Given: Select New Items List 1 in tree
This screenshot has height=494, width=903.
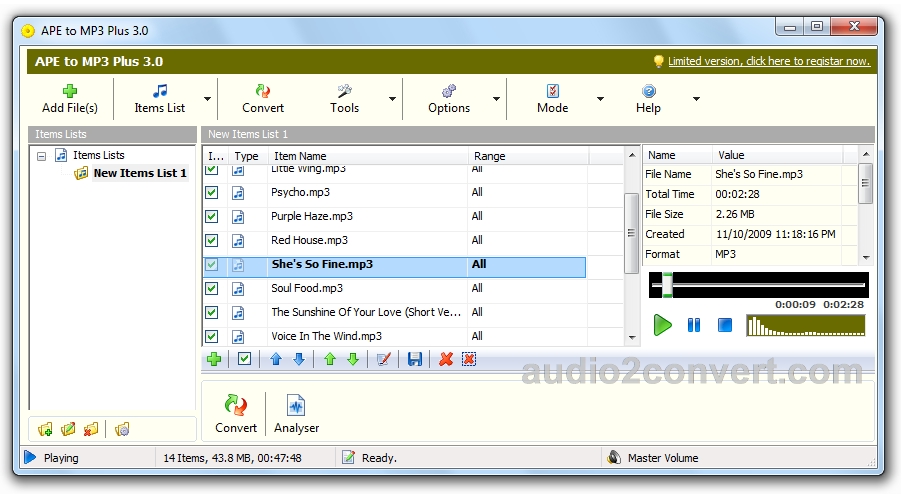Looking at the screenshot, I should [140, 173].
